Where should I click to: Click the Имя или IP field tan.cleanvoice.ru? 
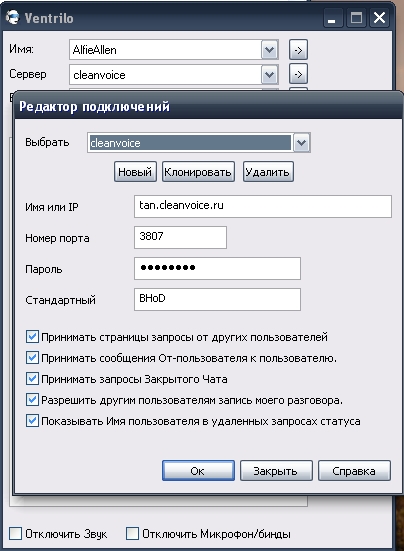pos(263,206)
